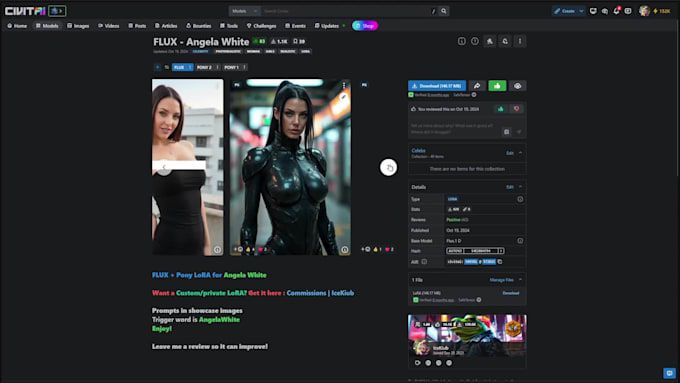Open the Models search scope dropdown
680x383 pixels.
[244, 11]
